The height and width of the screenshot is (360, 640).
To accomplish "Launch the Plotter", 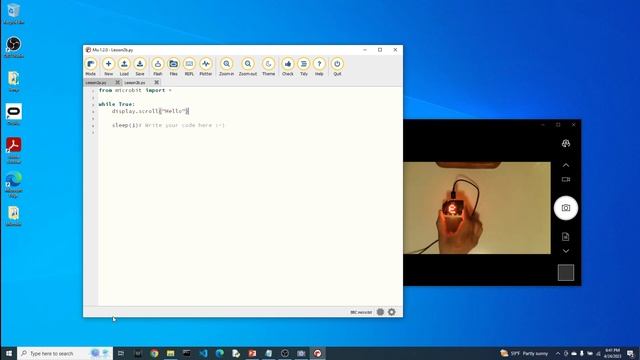I will pyautogui.click(x=206, y=67).
